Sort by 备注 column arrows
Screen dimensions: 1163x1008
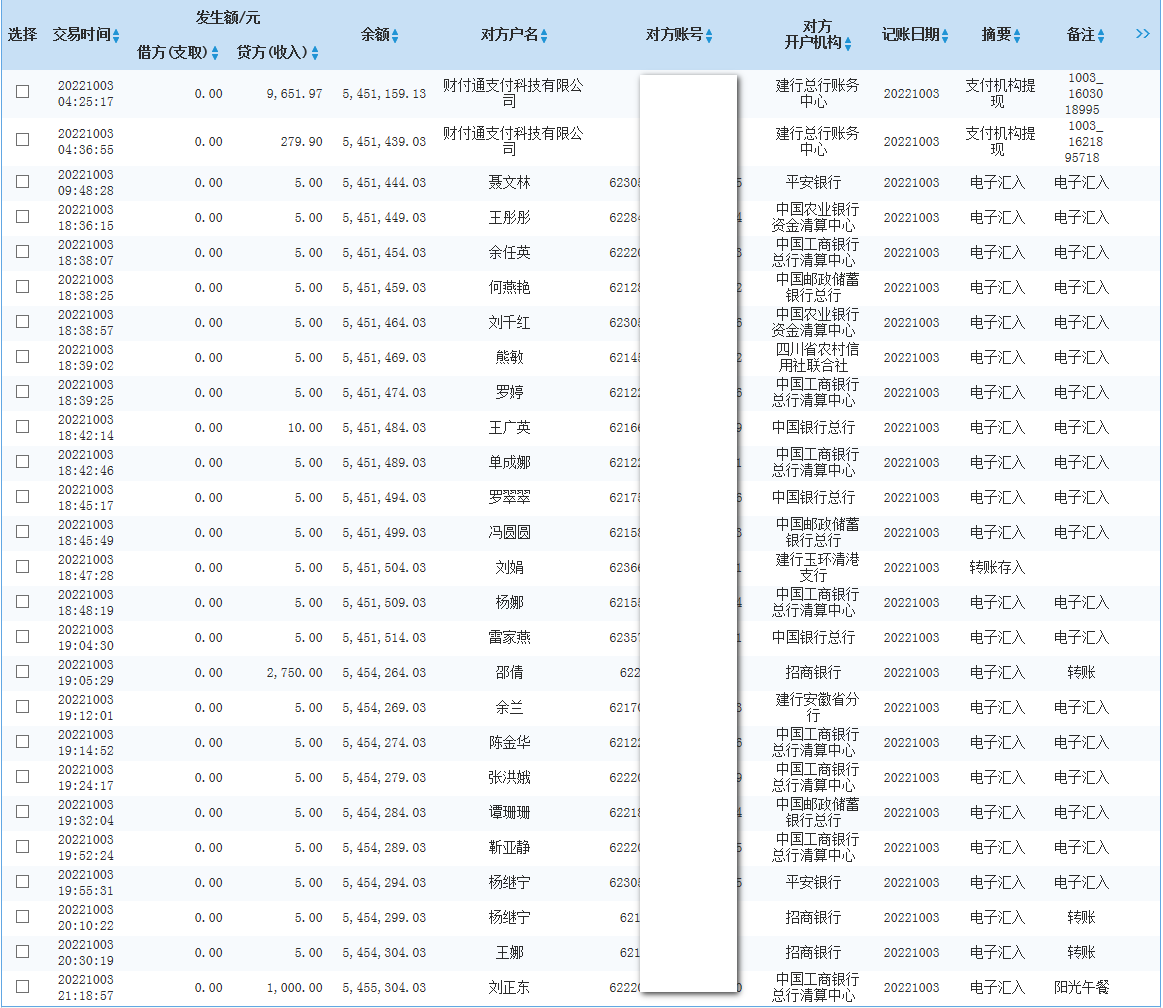coord(1101,35)
